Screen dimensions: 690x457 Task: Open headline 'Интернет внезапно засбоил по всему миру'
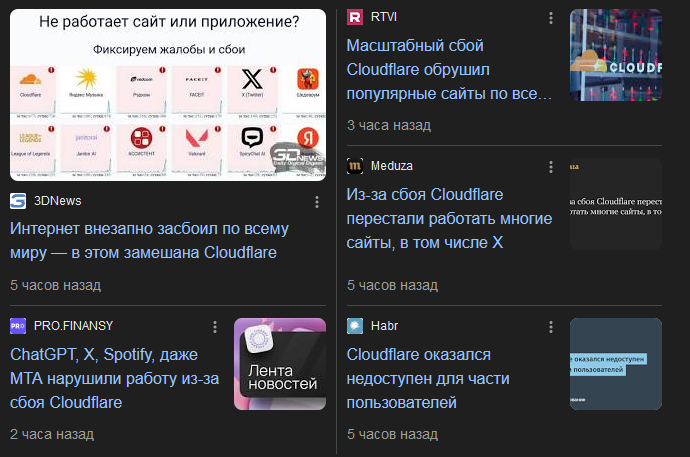150,241
